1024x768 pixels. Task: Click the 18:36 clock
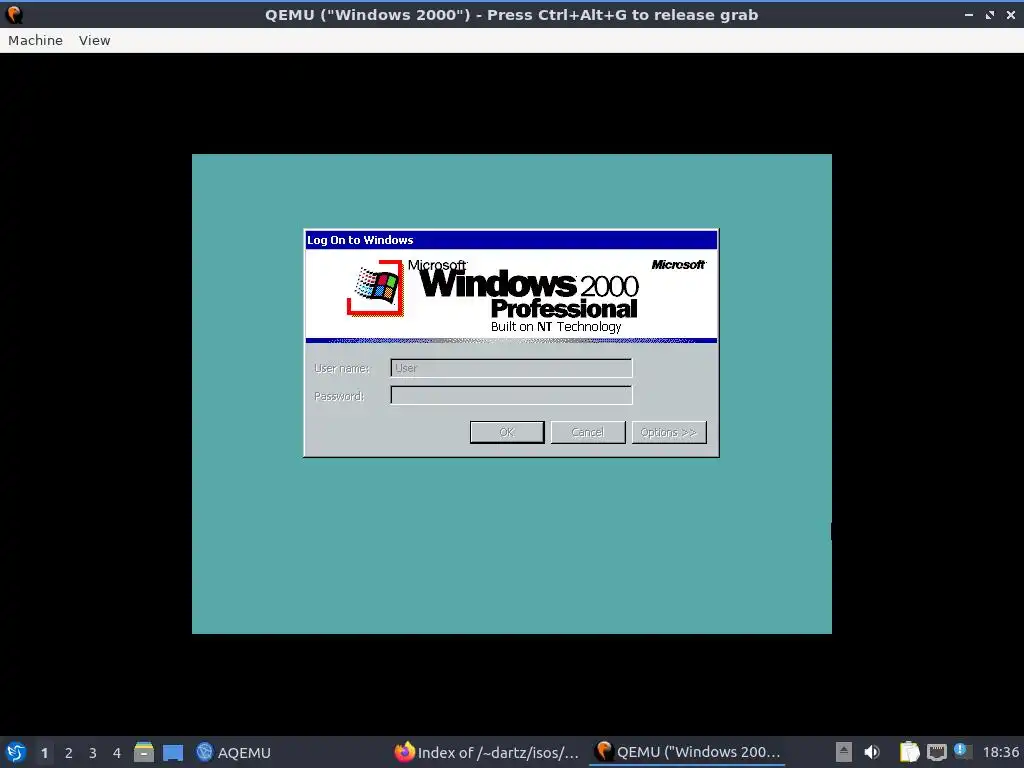click(x=1000, y=752)
